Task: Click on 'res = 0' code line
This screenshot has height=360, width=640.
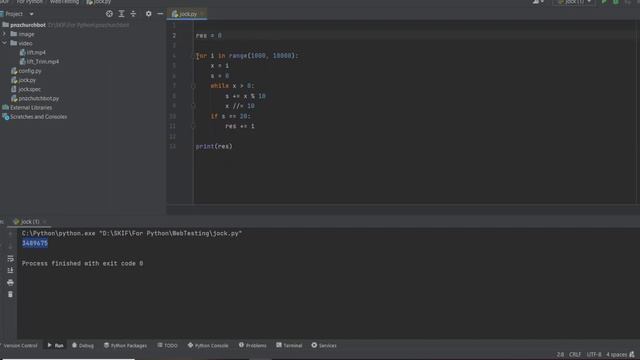Action: [209, 36]
